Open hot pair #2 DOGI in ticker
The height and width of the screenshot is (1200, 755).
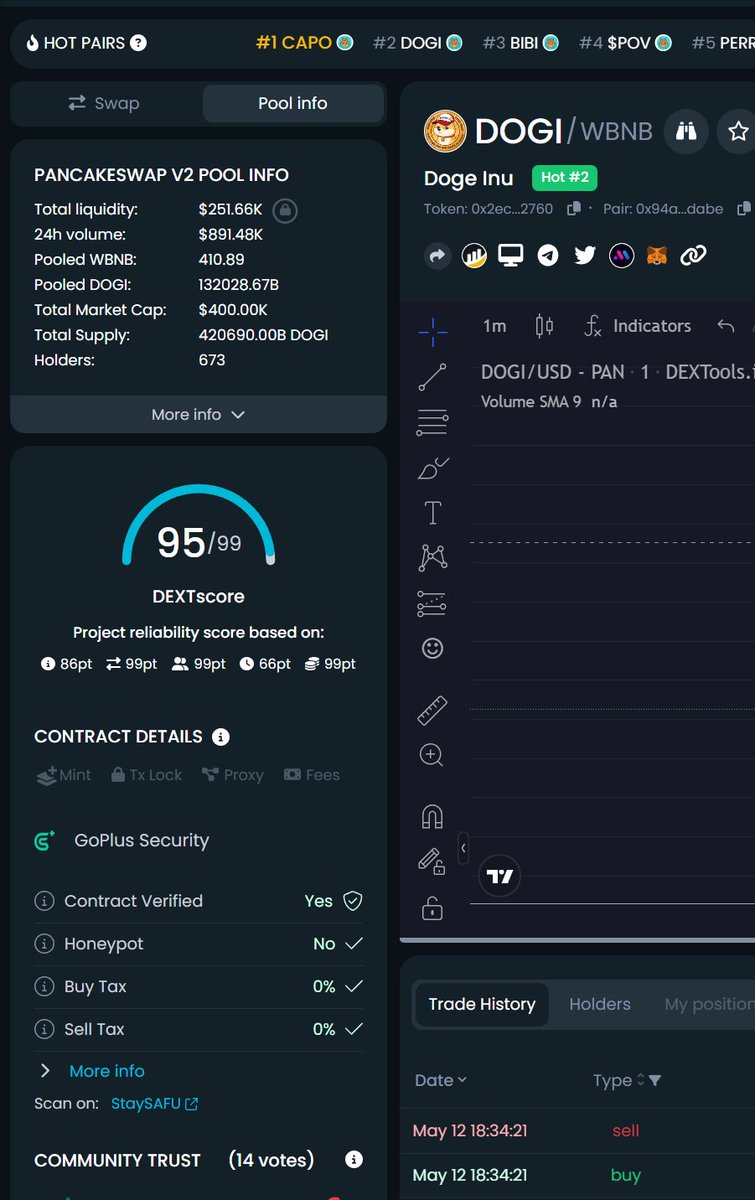click(x=417, y=43)
